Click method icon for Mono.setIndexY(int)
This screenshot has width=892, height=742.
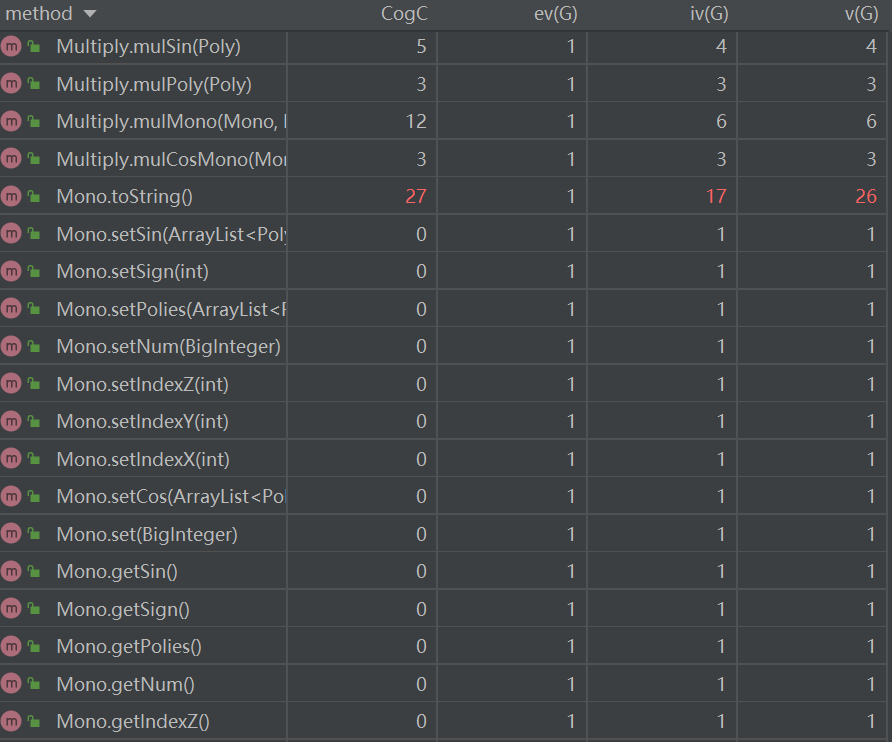click(11, 421)
